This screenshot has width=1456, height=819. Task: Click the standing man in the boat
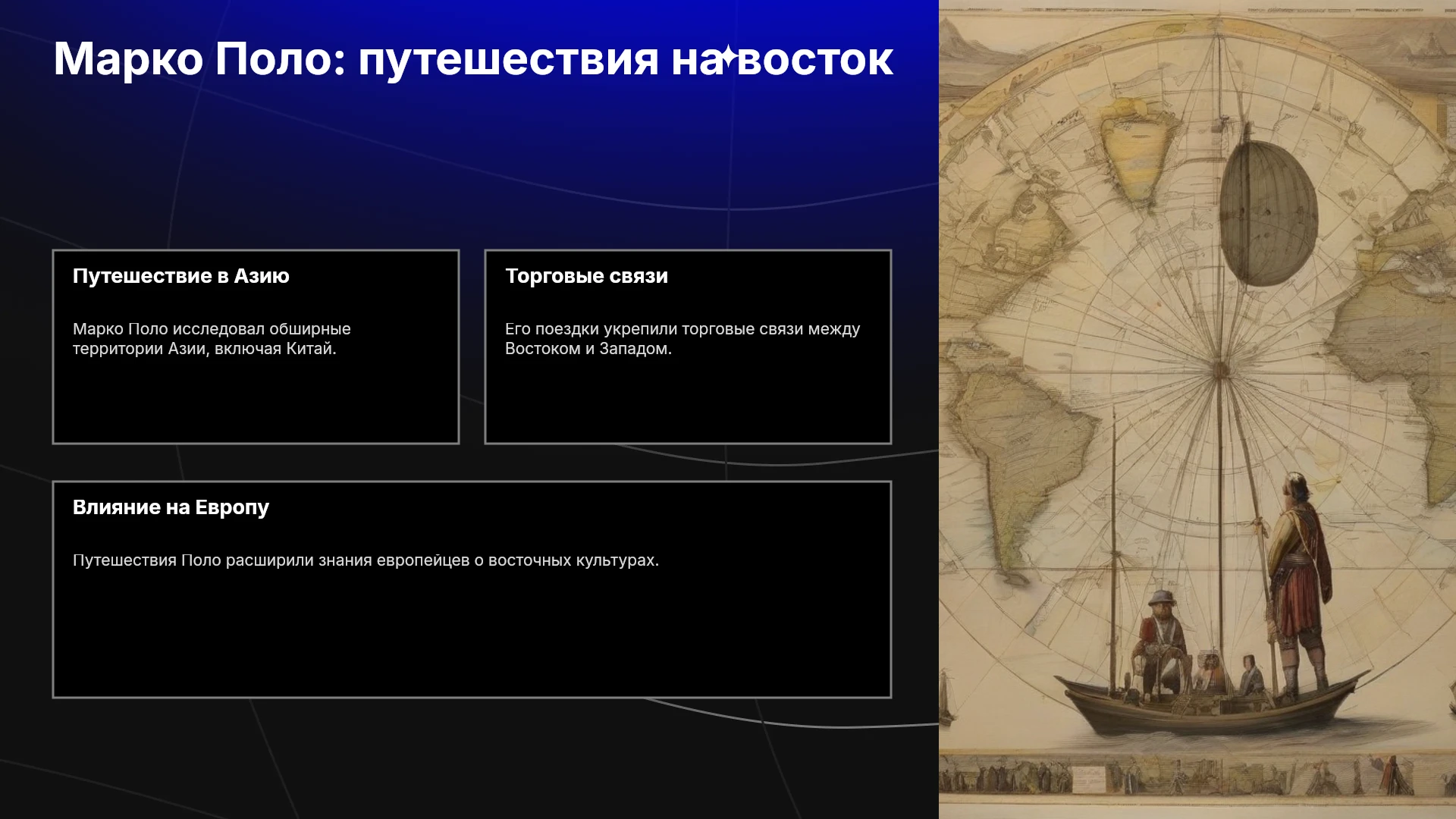click(x=1298, y=584)
